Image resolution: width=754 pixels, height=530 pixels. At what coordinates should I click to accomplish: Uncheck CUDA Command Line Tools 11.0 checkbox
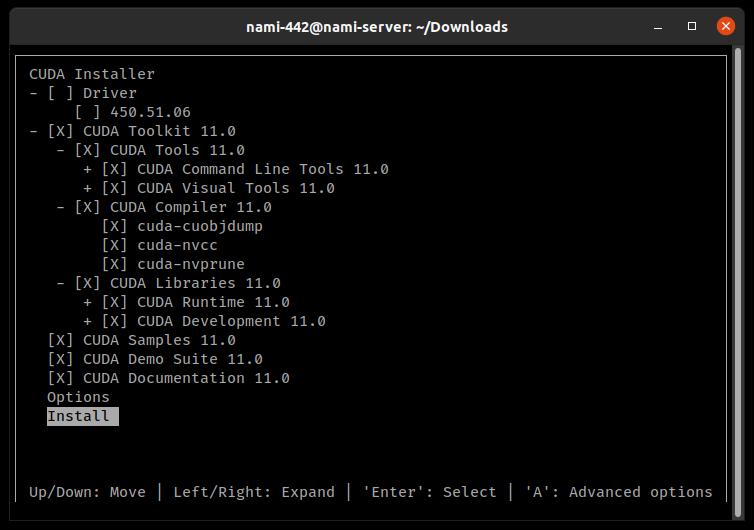114,169
